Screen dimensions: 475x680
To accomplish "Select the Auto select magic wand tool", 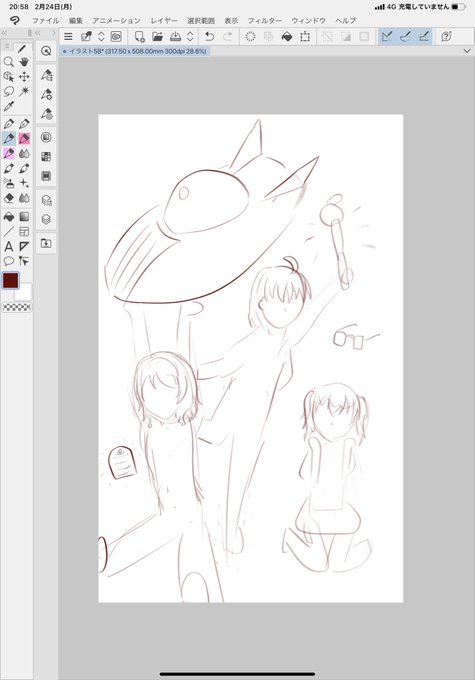I will point(24,92).
